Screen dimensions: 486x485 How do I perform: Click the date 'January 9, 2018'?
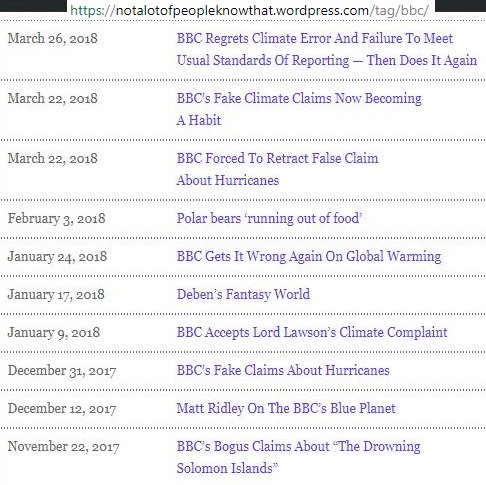[54, 333]
